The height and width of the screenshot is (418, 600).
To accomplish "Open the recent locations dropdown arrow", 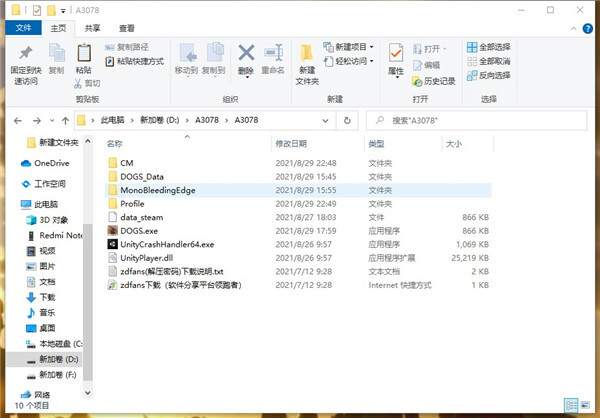I will point(52,121).
